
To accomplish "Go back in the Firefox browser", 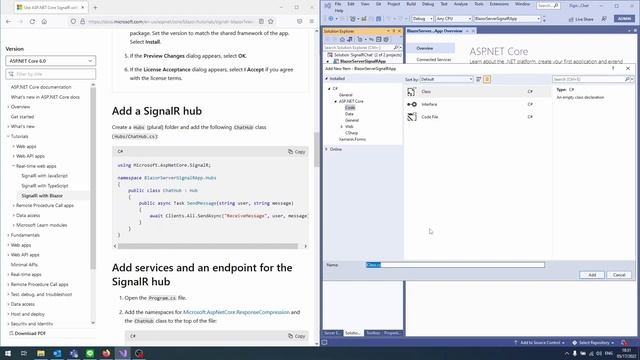I will click(9, 21).
